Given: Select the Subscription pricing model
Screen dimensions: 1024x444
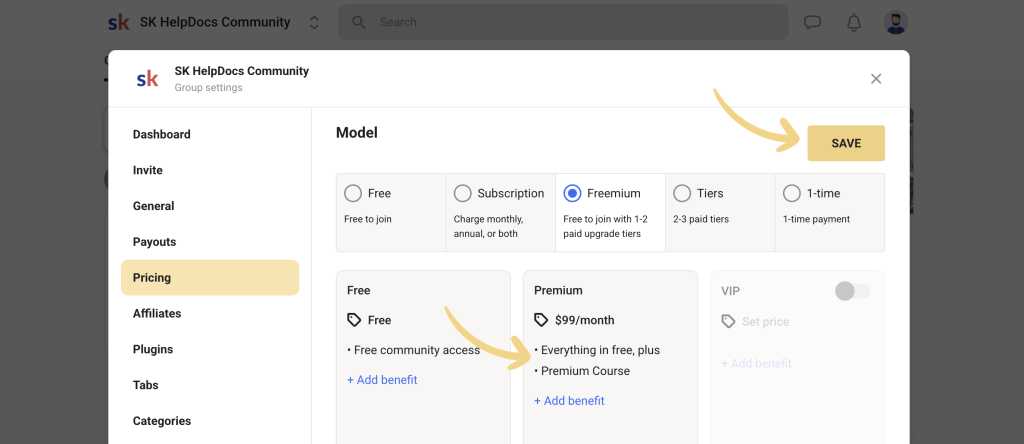Looking at the screenshot, I should pyautogui.click(x=463, y=193).
